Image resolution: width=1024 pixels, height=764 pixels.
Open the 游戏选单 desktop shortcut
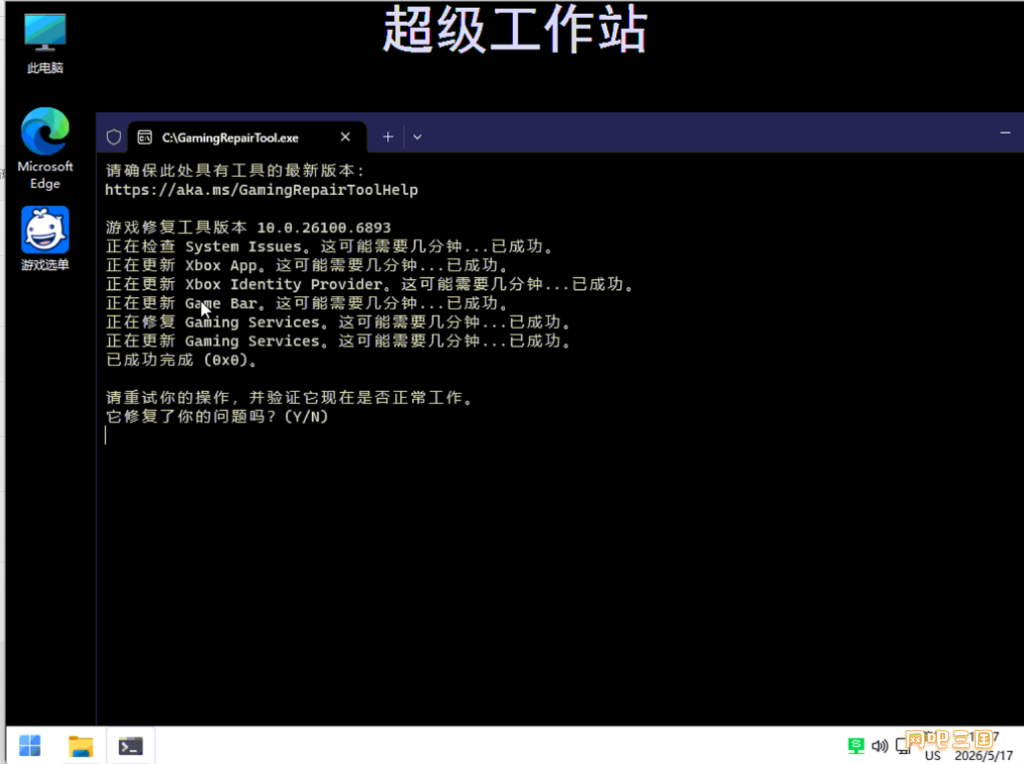click(45, 238)
